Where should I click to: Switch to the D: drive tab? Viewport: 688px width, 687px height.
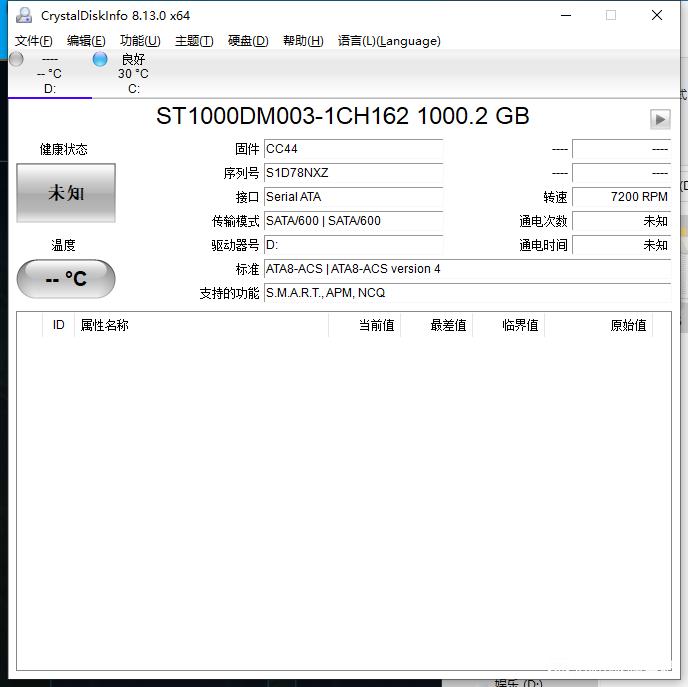coord(50,74)
